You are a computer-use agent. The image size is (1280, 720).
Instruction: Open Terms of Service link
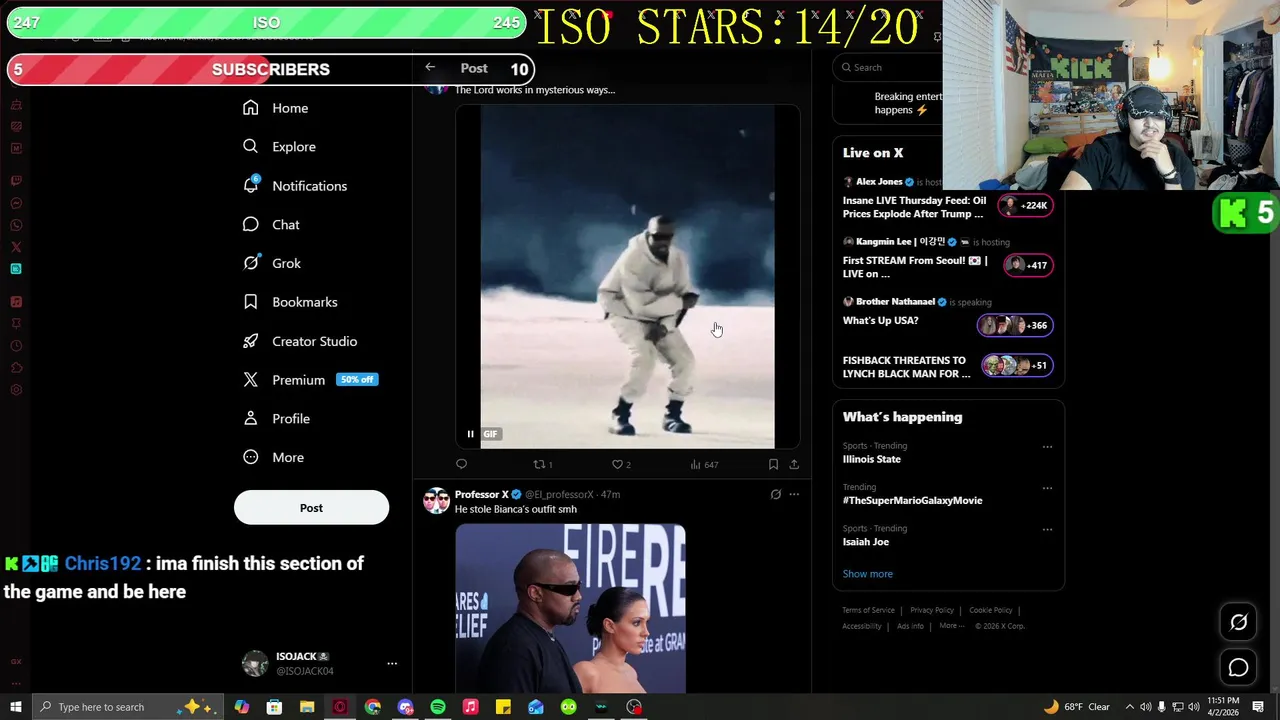pos(868,610)
